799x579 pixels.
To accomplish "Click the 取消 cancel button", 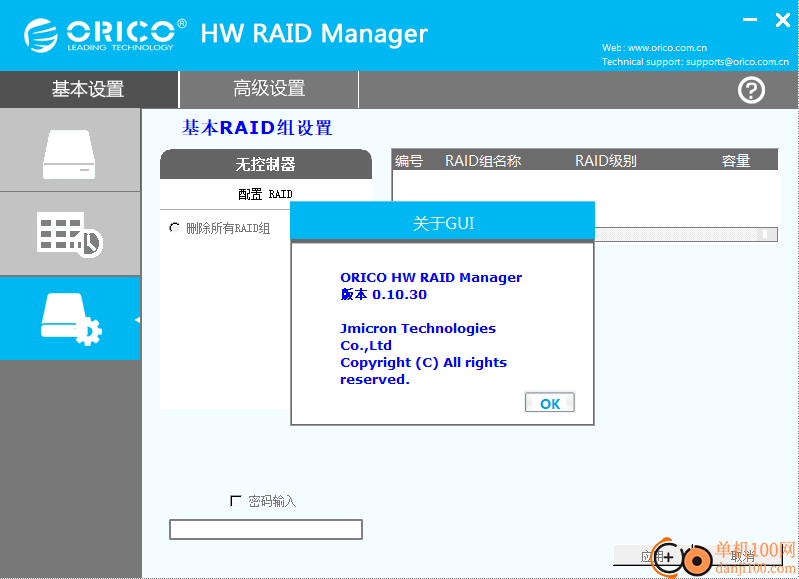I will click(x=743, y=556).
